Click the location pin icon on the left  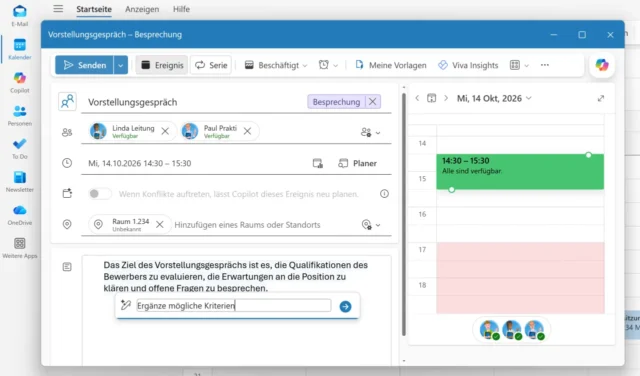coord(67,225)
